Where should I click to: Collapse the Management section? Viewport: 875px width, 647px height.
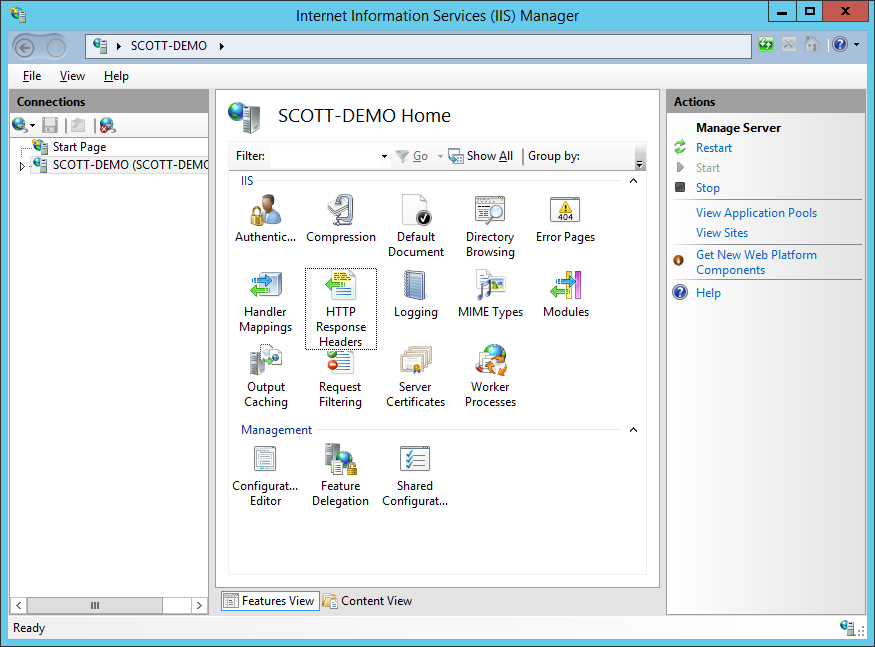click(x=633, y=429)
